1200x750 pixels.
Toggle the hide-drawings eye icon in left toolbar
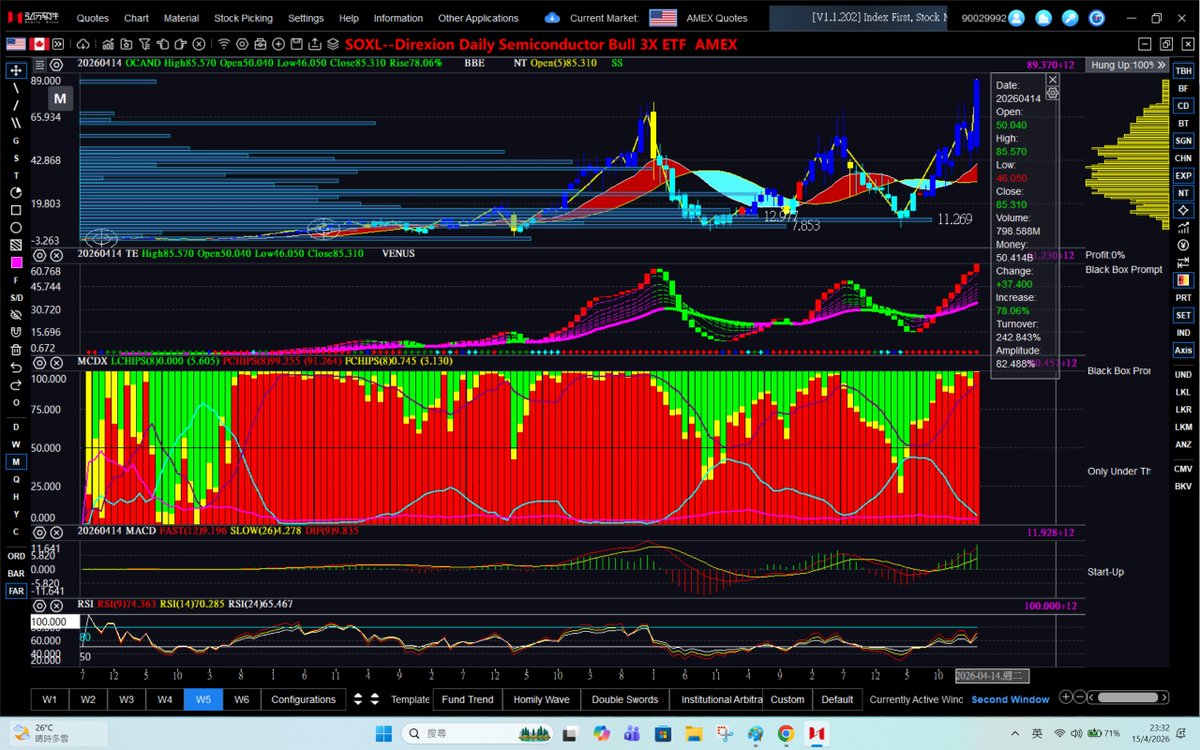click(x=16, y=315)
